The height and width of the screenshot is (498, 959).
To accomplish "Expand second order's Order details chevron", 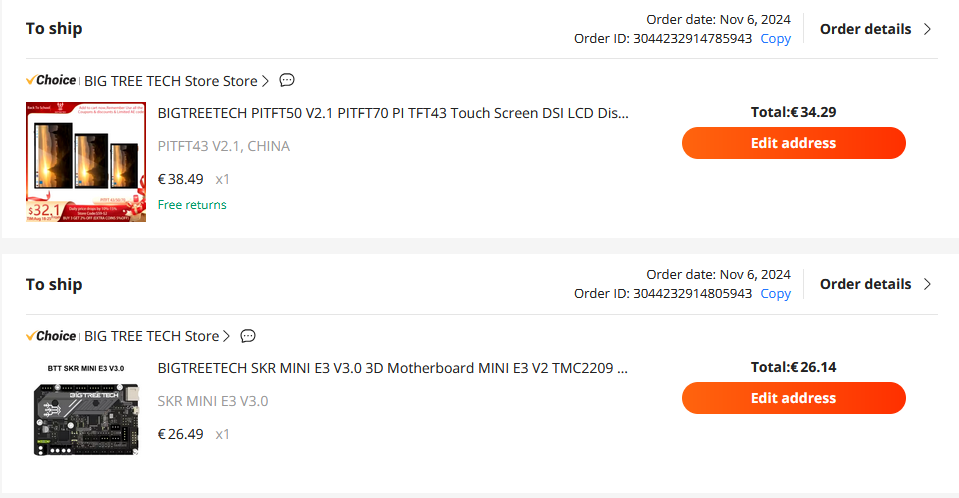I will [x=927, y=284].
